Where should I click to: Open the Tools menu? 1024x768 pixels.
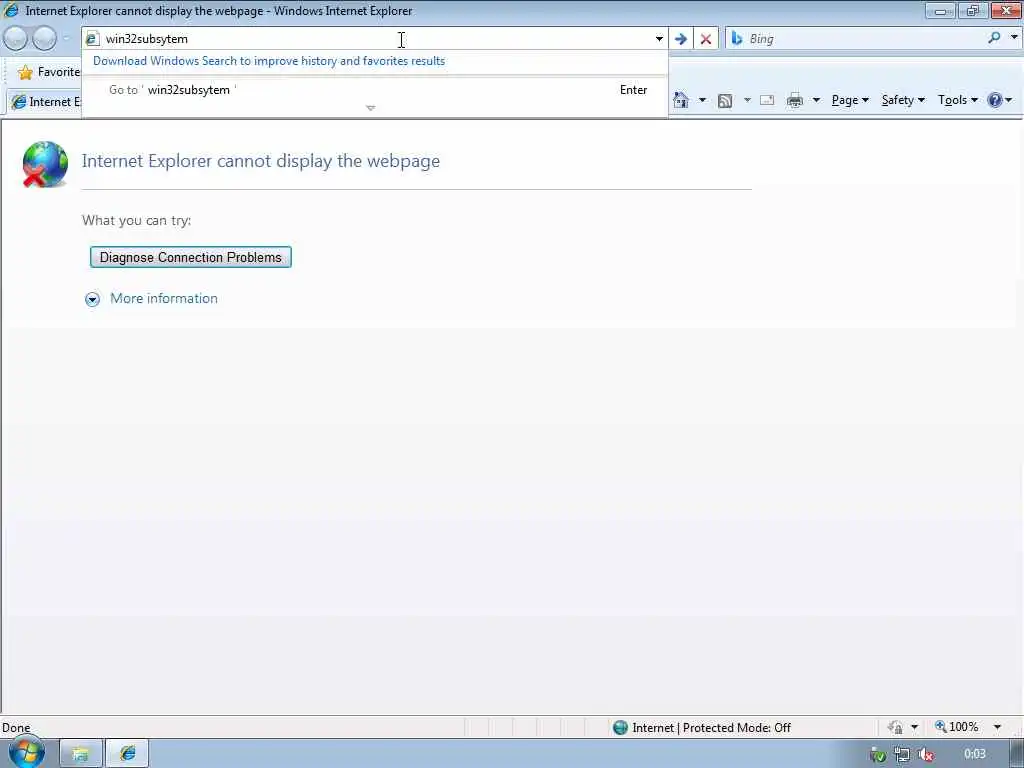tap(957, 100)
